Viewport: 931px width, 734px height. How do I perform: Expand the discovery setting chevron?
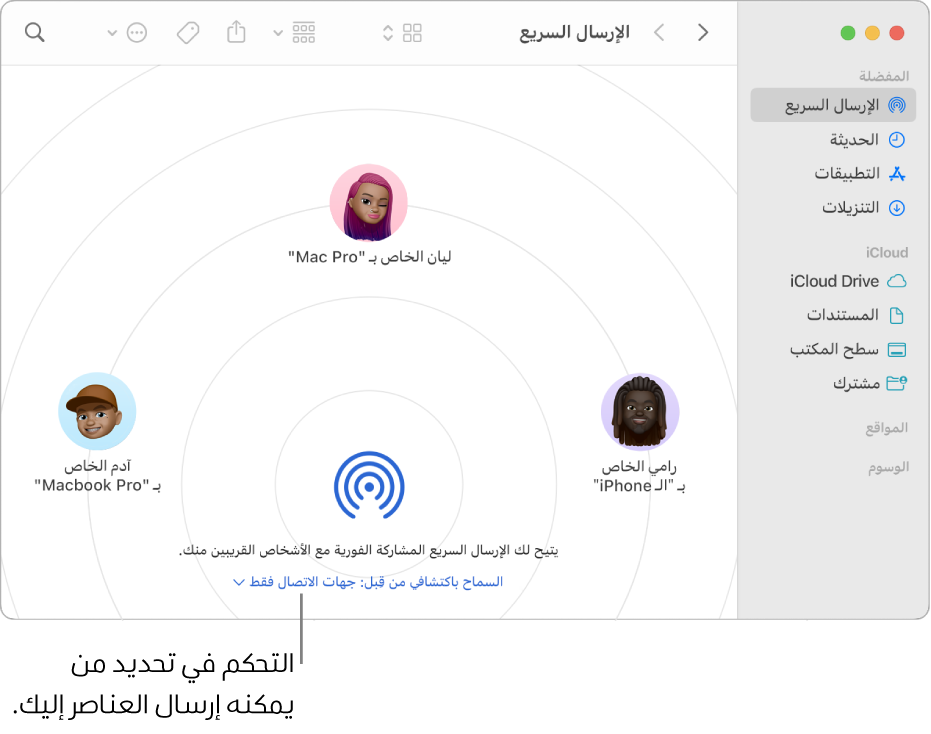coord(239,582)
